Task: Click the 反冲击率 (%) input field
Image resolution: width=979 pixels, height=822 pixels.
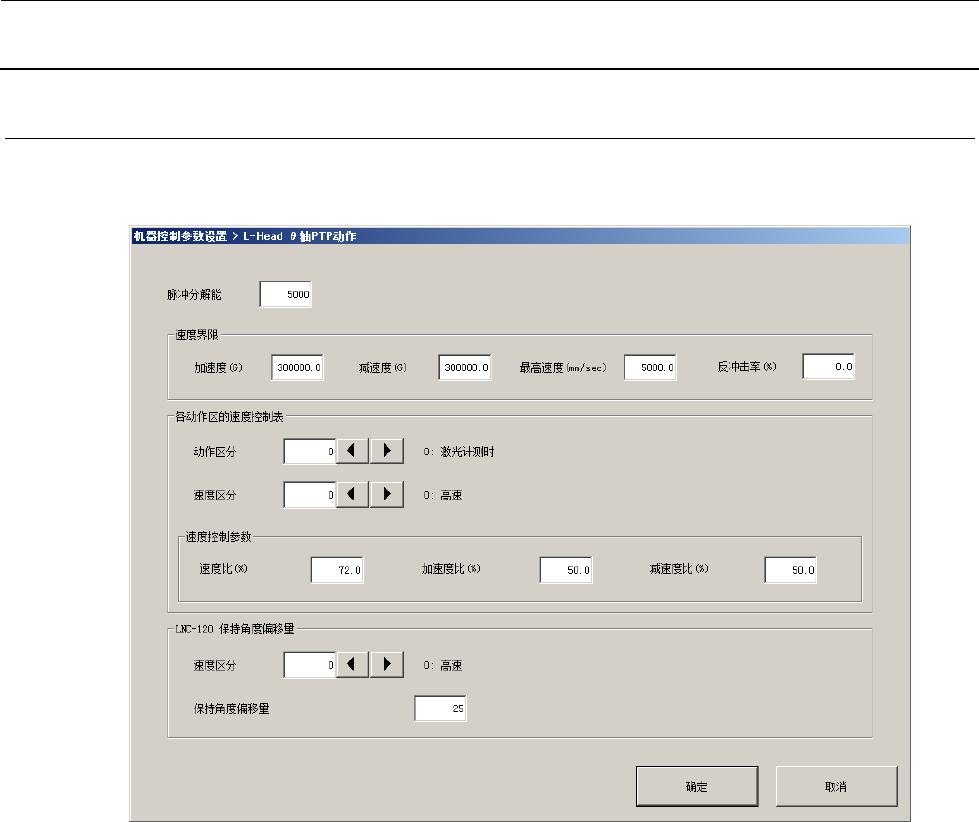Action: (x=829, y=366)
